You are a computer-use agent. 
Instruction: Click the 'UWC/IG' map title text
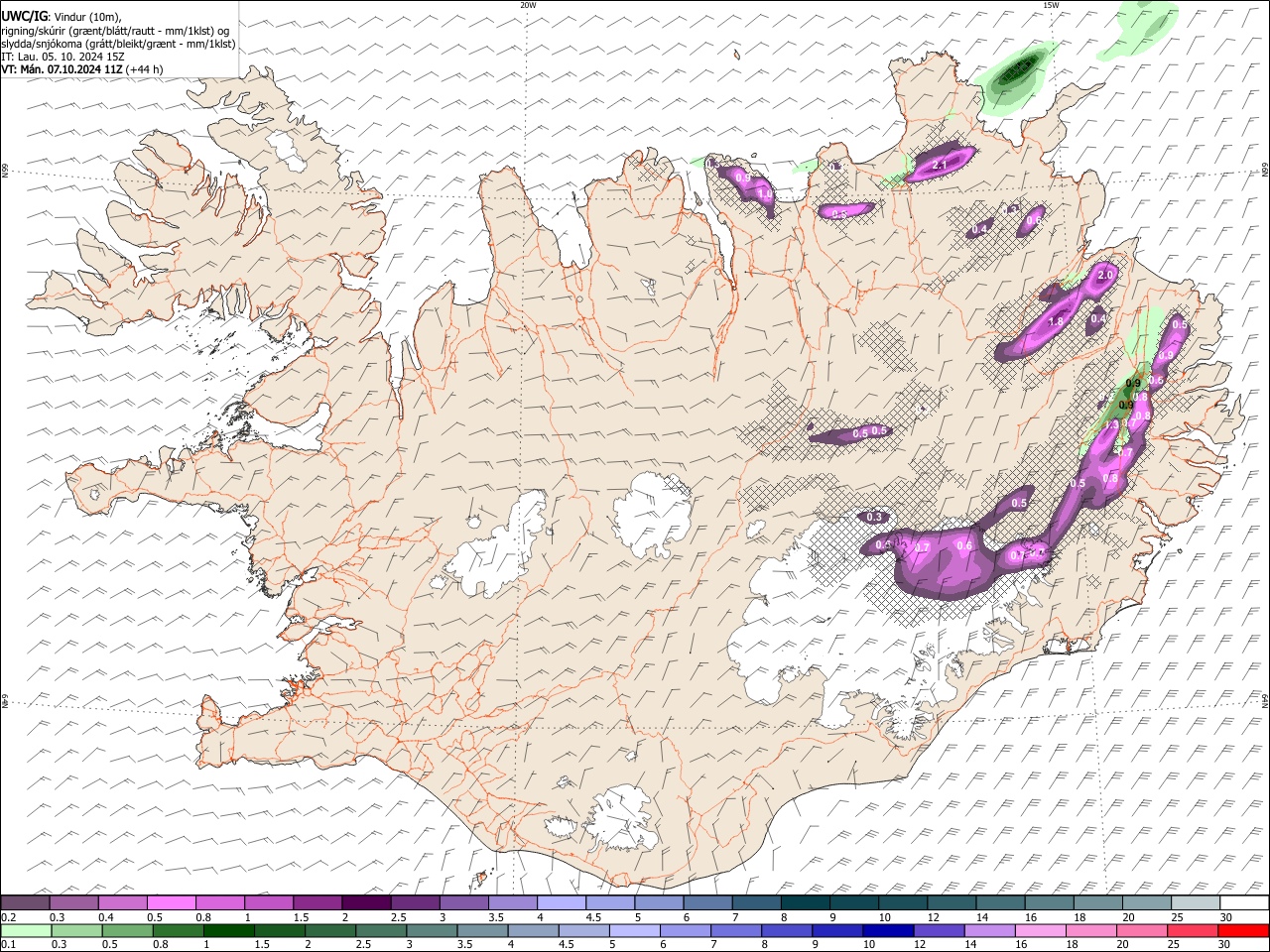tap(25, 16)
